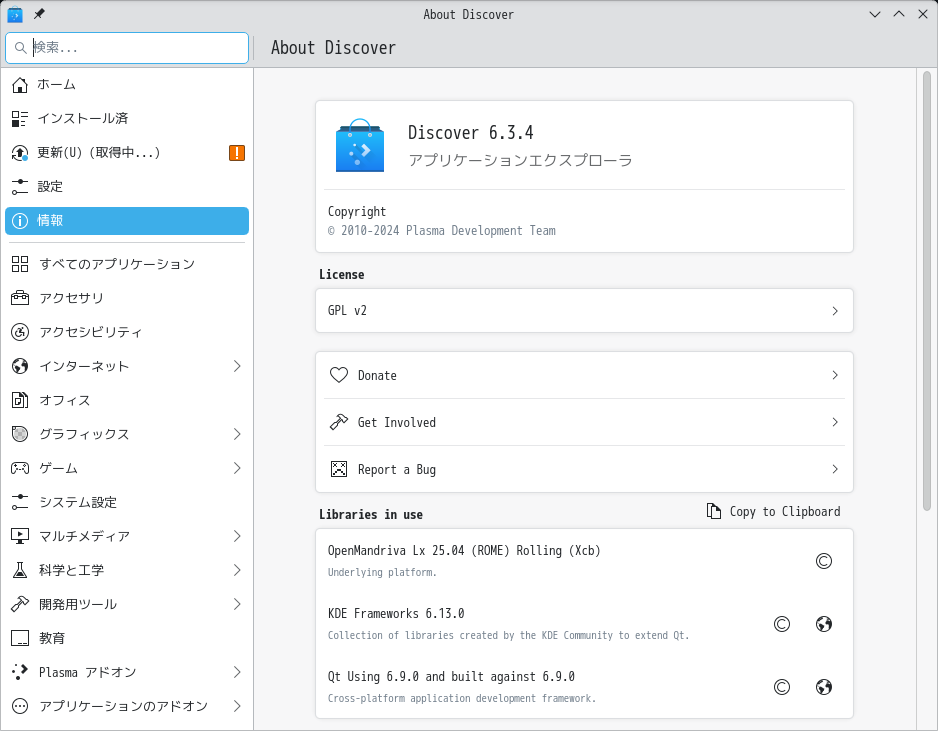Click the vertical scrollbar of the About page
938x731 pixels.
click(x=927, y=291)
